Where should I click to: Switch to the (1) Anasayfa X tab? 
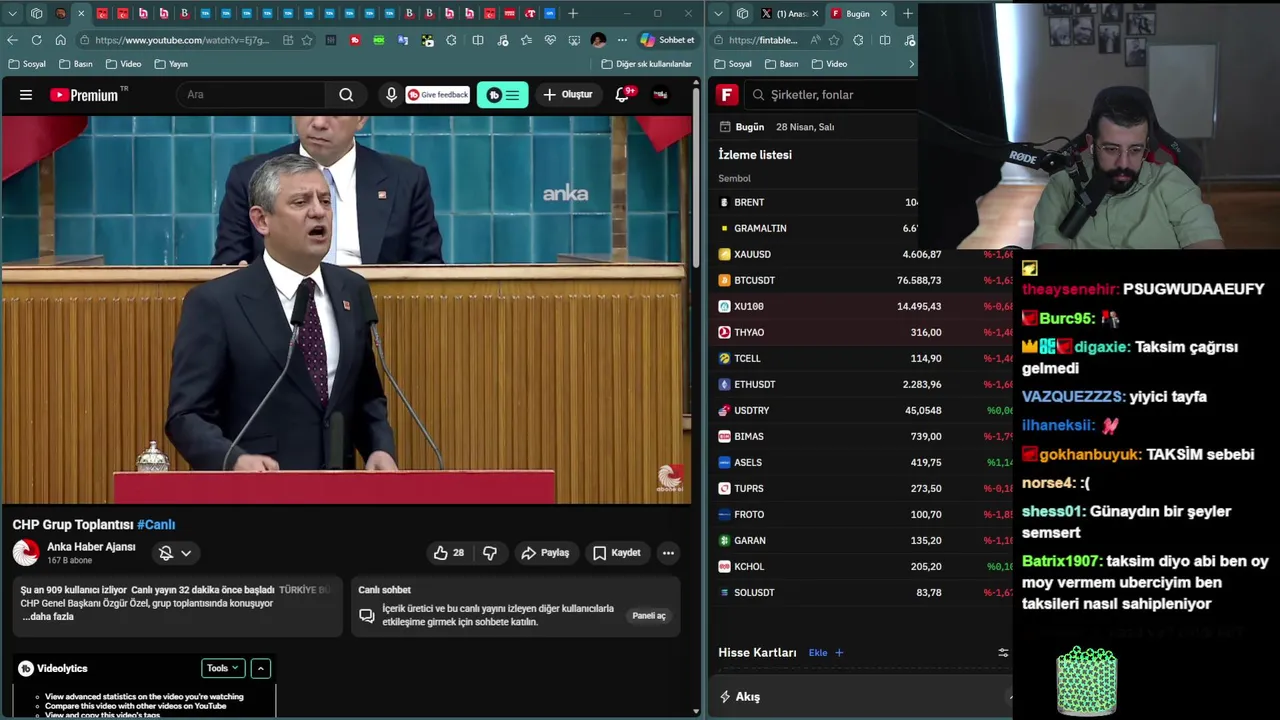point(790,14)
